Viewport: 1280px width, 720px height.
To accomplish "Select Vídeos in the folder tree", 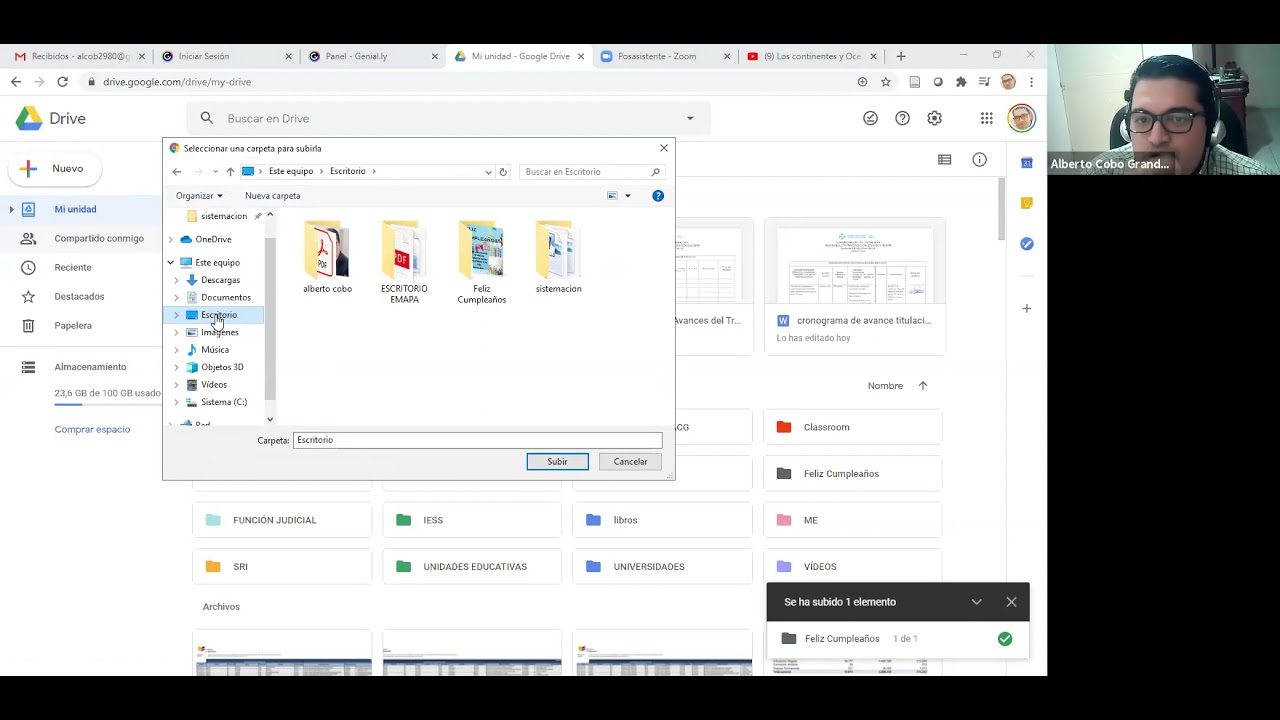I will 213,385.
